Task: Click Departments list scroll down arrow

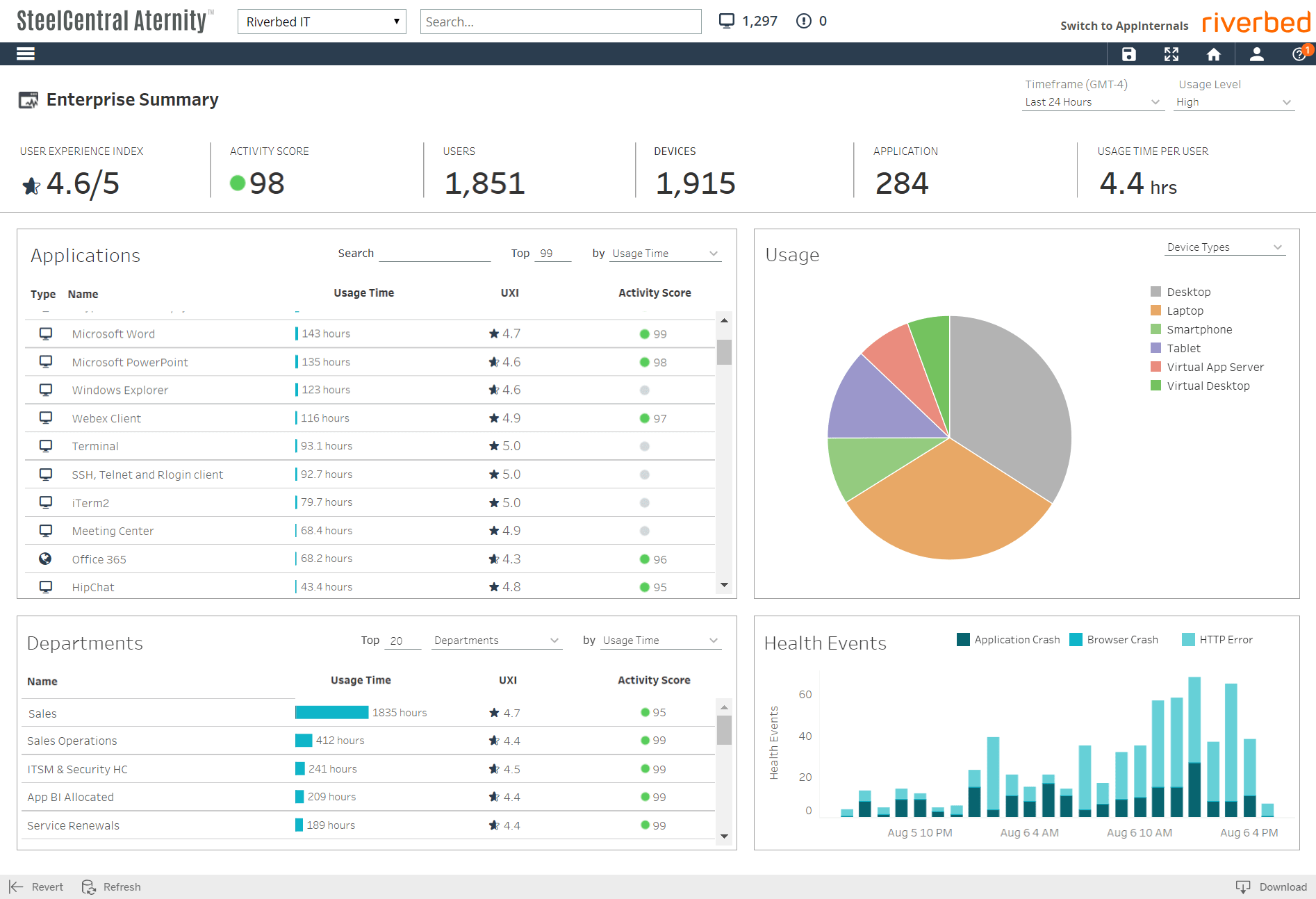Action: 724,836
